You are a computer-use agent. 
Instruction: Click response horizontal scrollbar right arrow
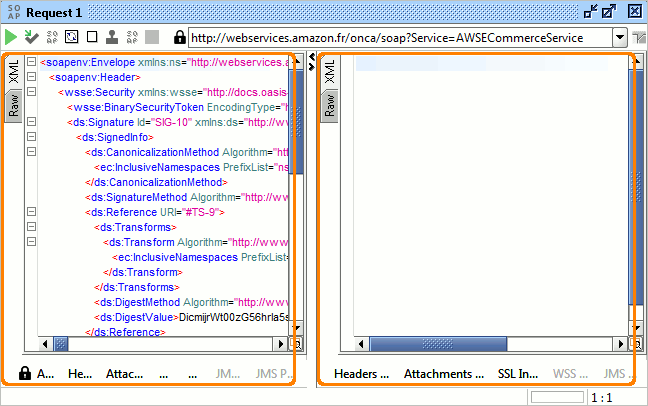point(620,344)
